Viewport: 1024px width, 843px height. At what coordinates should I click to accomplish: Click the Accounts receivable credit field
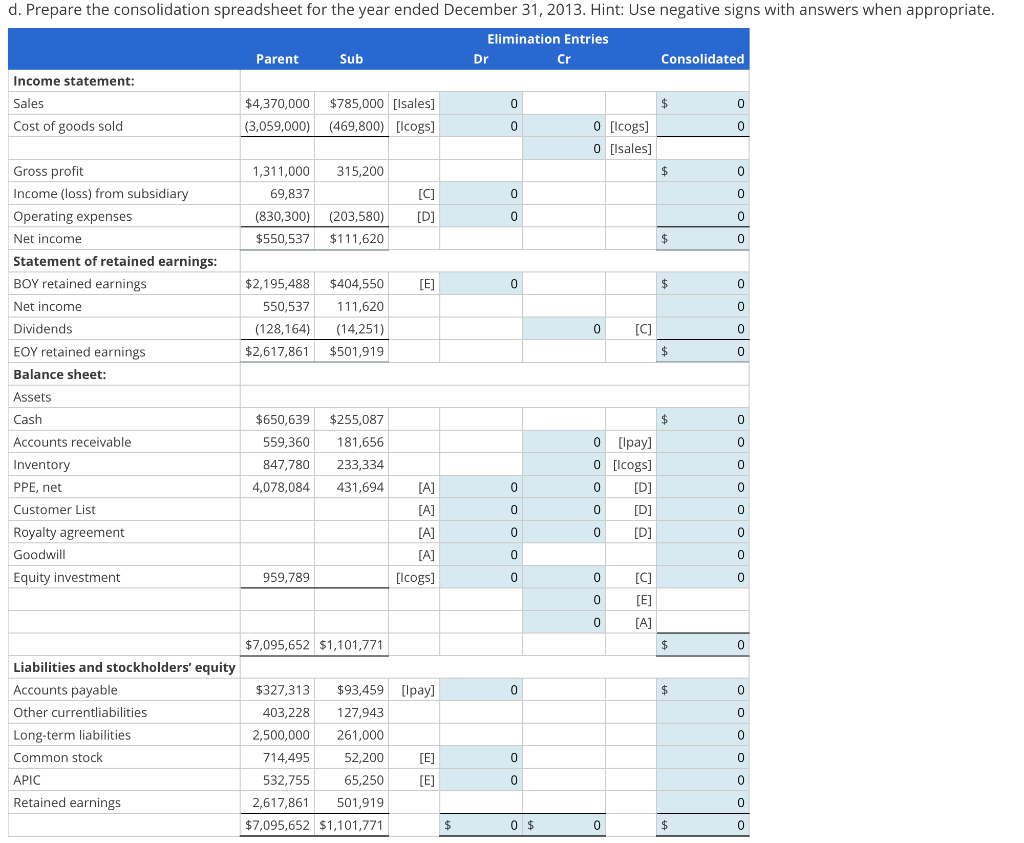pyautogui.click(x=564, y=442)
